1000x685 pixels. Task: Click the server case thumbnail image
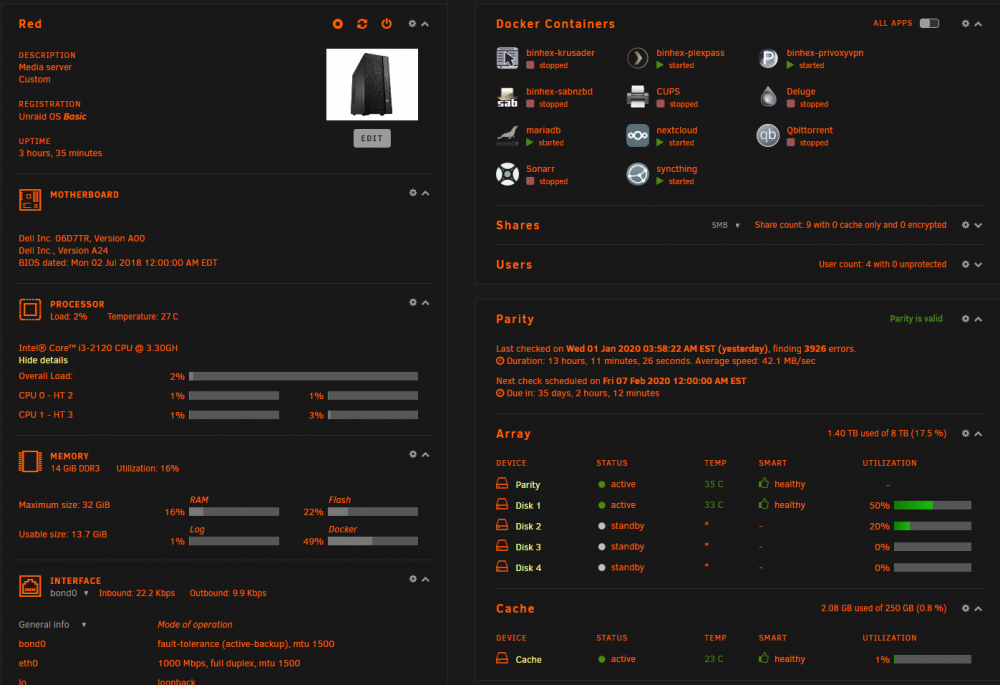coord(372,84)
